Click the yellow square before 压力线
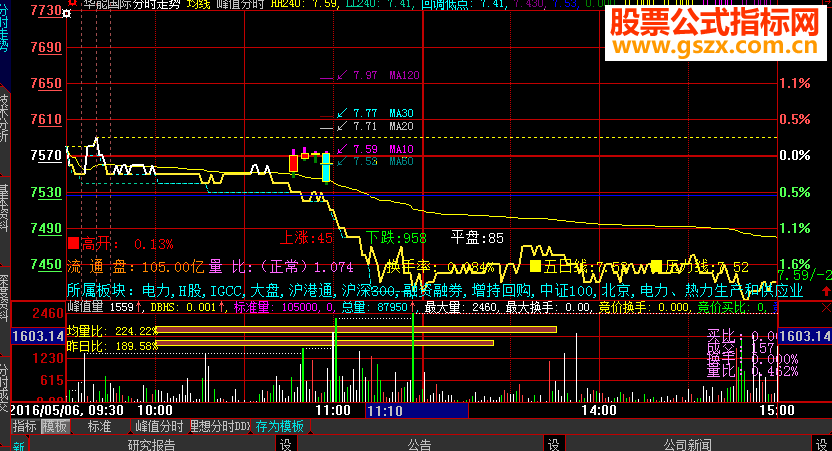Viewport: 832px width, 451px height. (657, 266)
